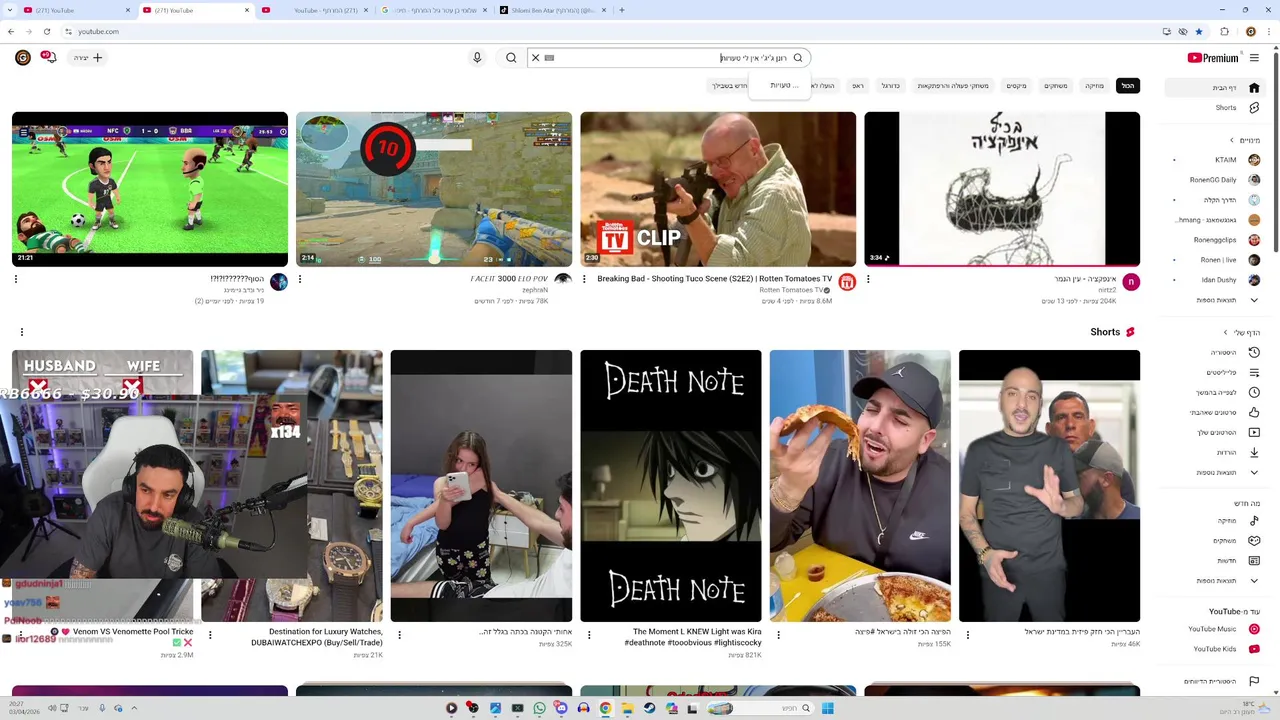Click the voice search microphone icon
Screen dimensions: 1280x720
tap(477, 58)
